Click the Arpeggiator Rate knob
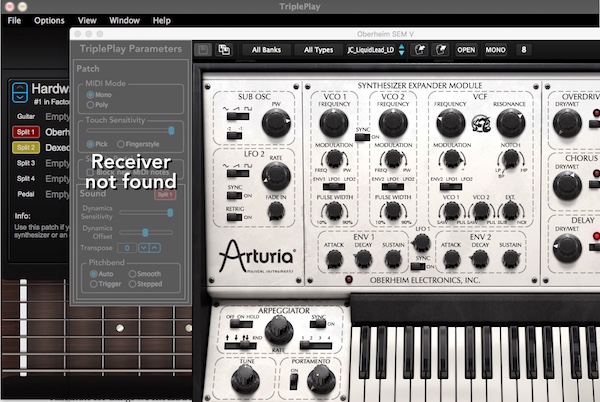The image size is (600, 402). (279, 330)
